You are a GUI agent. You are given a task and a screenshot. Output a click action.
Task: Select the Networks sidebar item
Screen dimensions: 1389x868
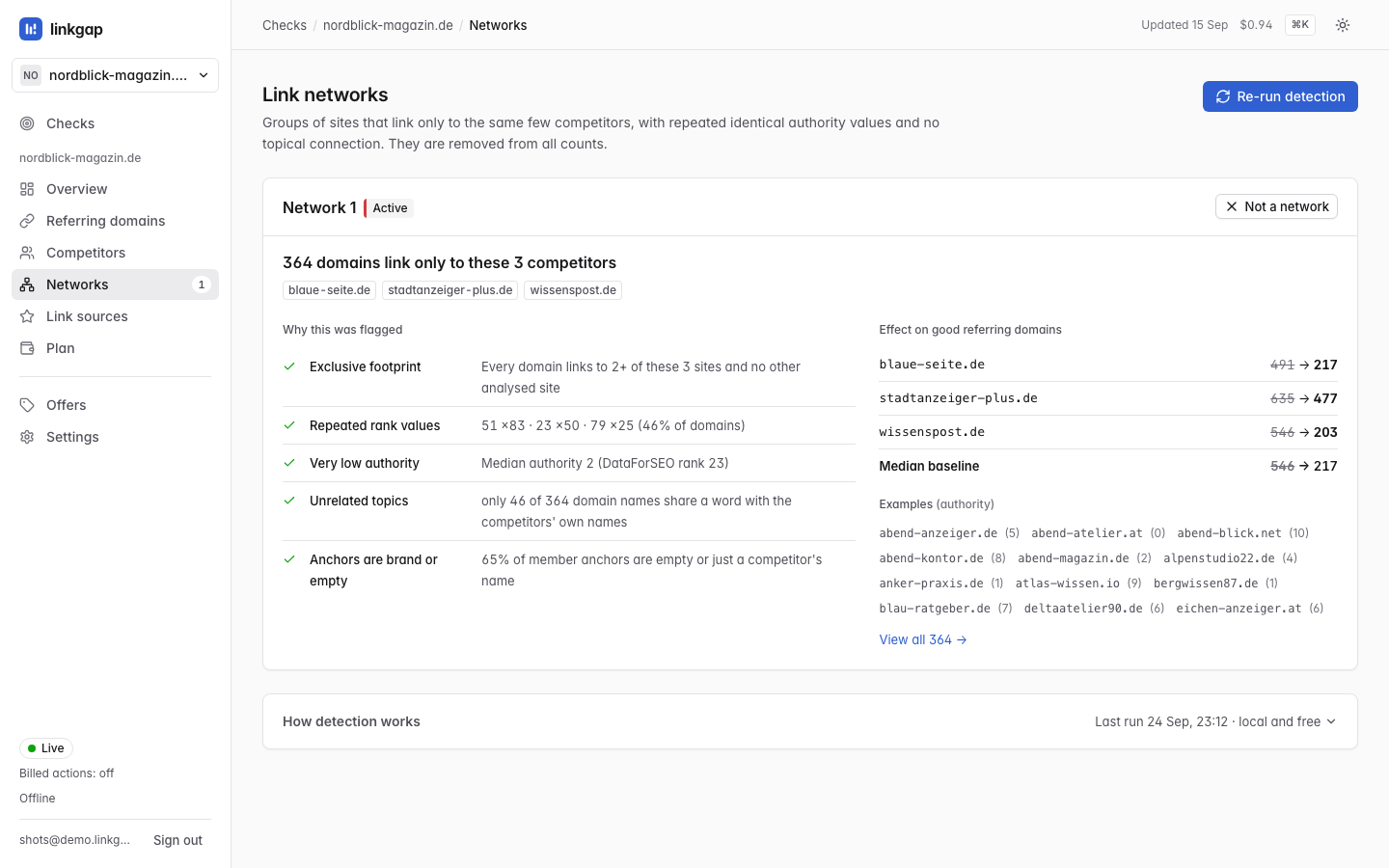[115, 285]
